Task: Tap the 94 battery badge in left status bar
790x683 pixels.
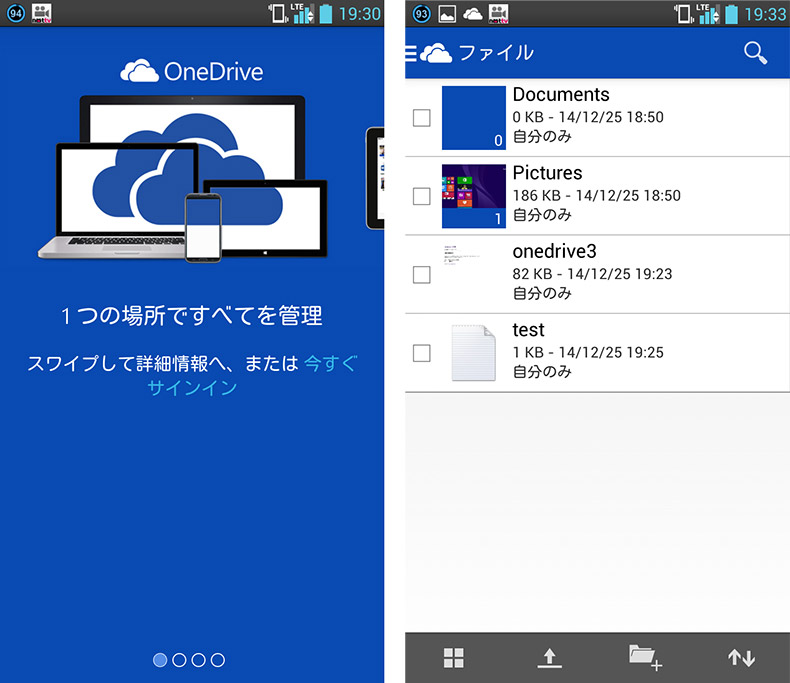Action: tap(16, 13)
